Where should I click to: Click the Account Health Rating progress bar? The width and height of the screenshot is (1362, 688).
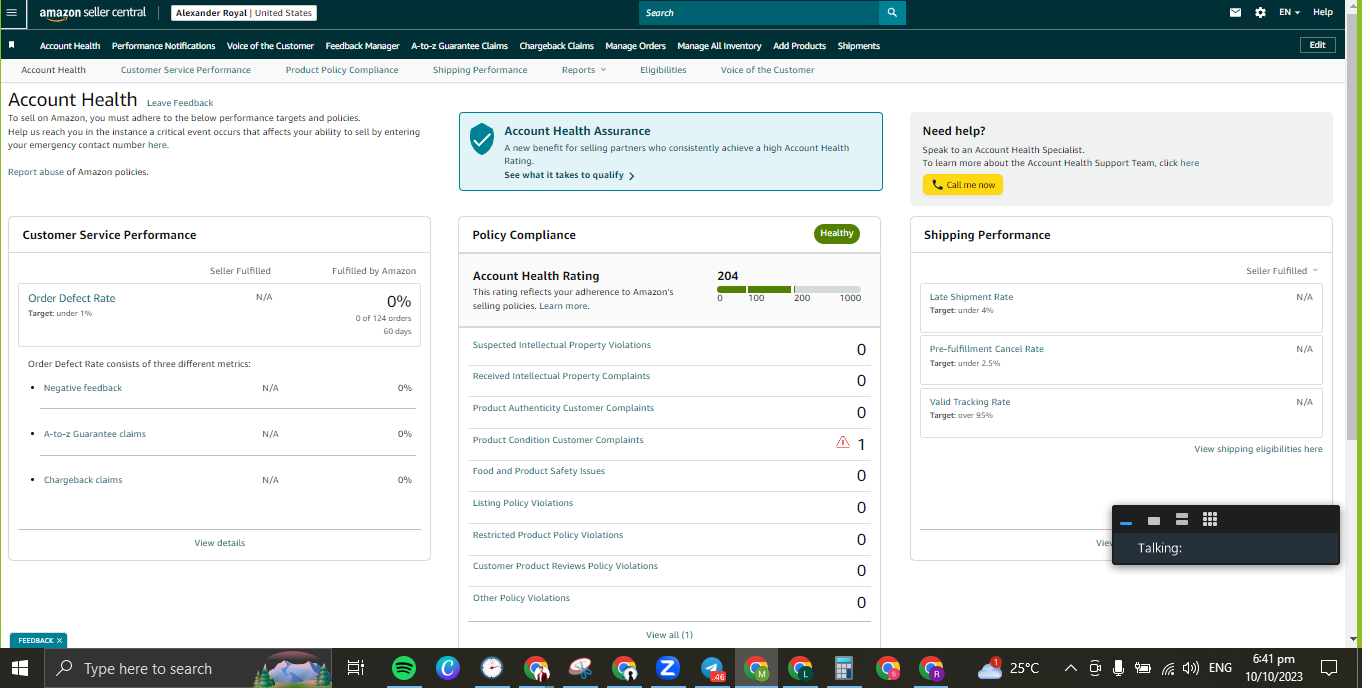click(789, 289)
